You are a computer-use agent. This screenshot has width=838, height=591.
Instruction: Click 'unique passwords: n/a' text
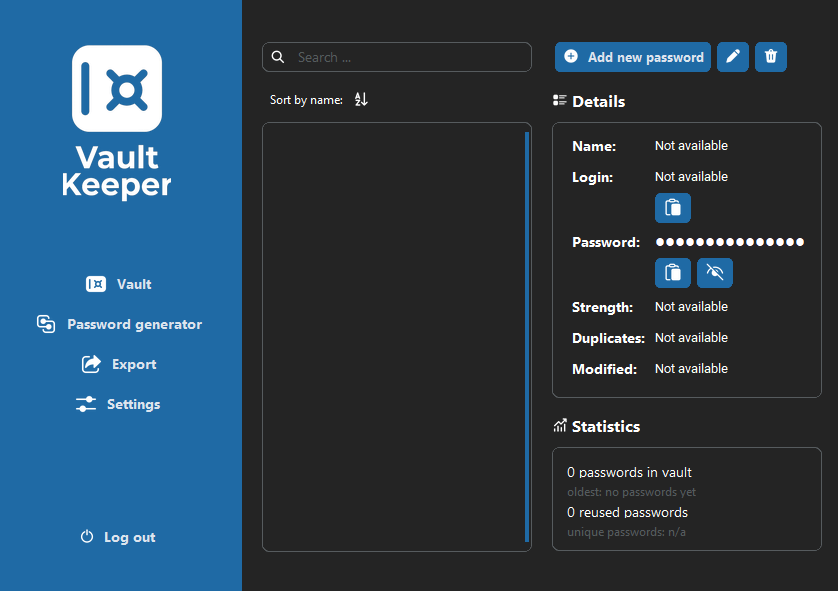[626, 532]
